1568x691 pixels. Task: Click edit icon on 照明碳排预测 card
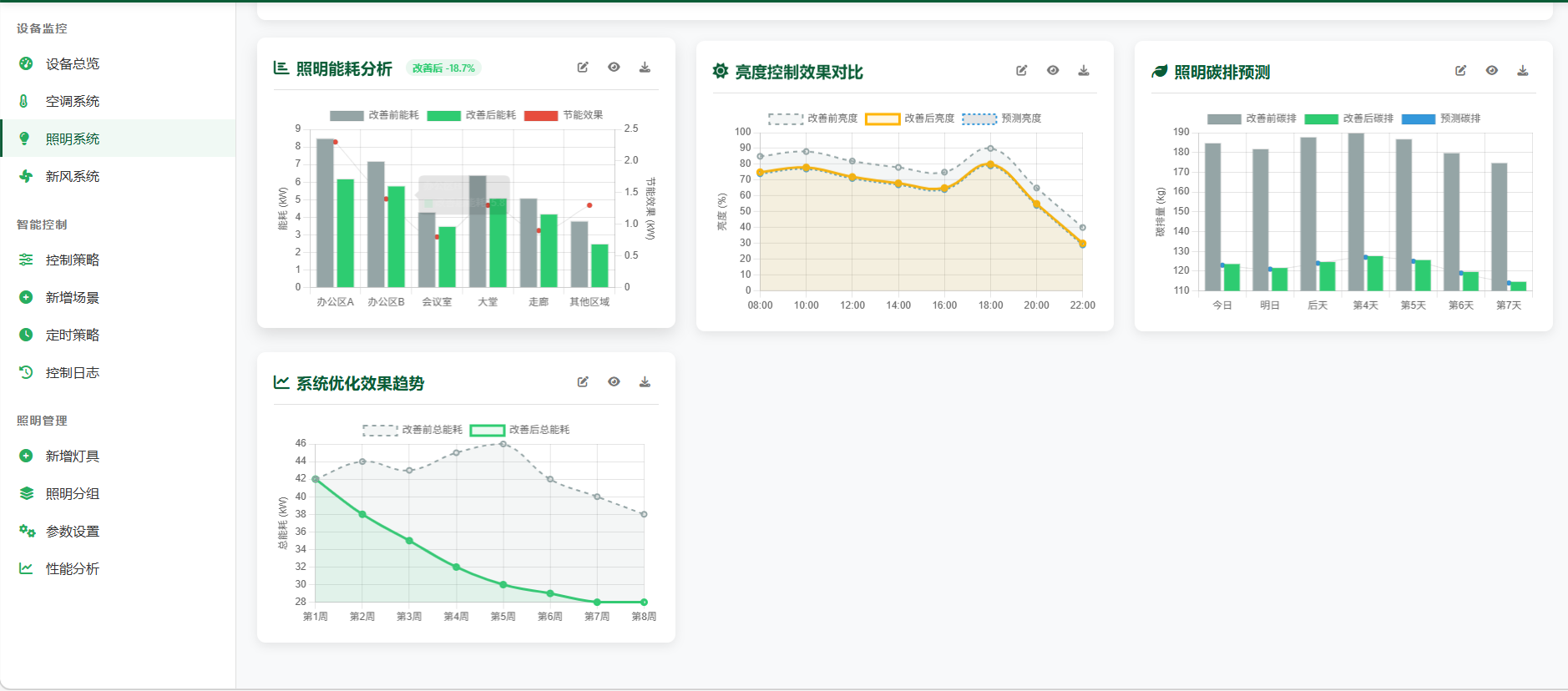coord(1460,71)
